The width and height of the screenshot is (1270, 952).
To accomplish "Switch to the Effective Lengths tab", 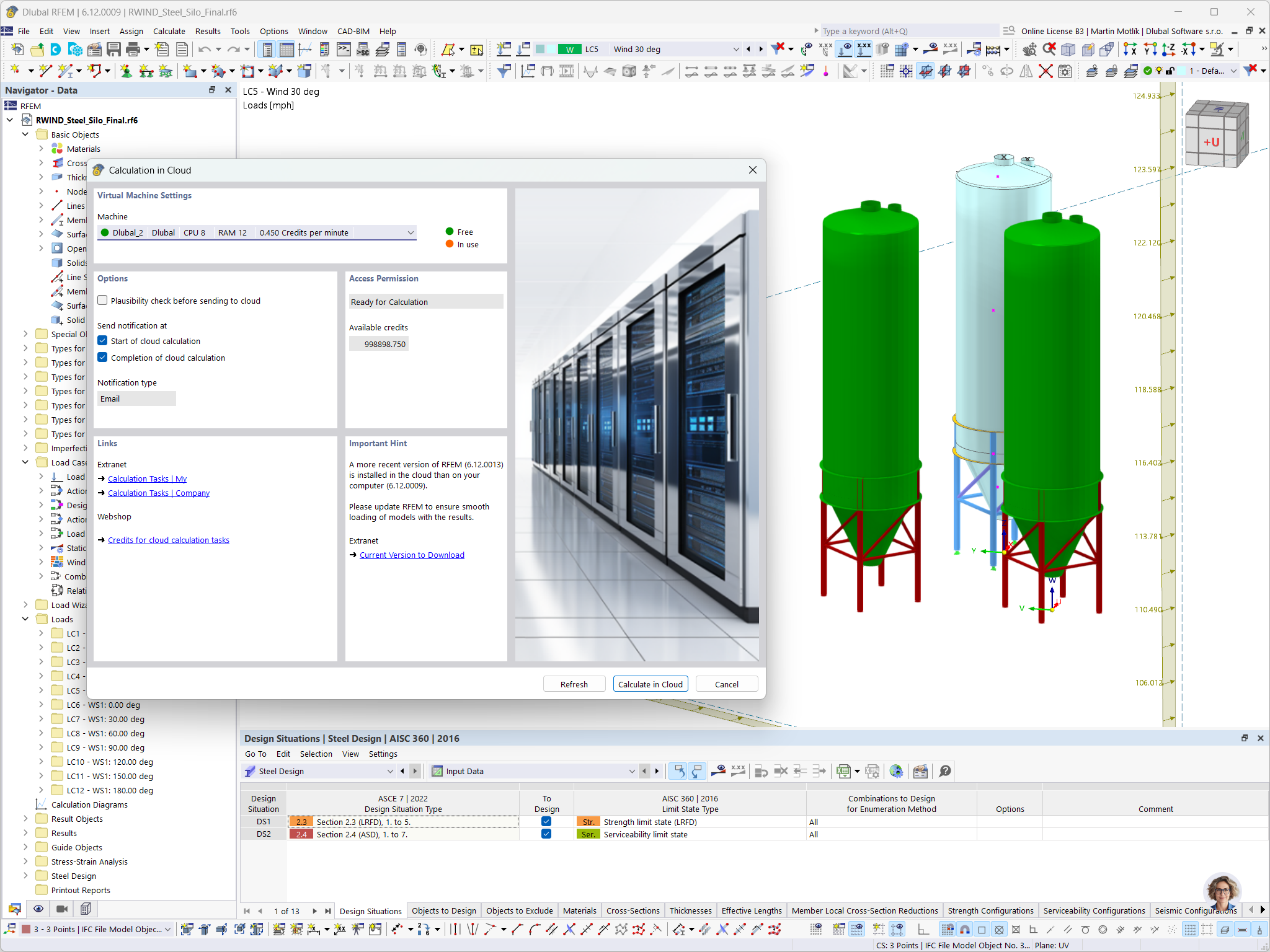I will [752, 910].
